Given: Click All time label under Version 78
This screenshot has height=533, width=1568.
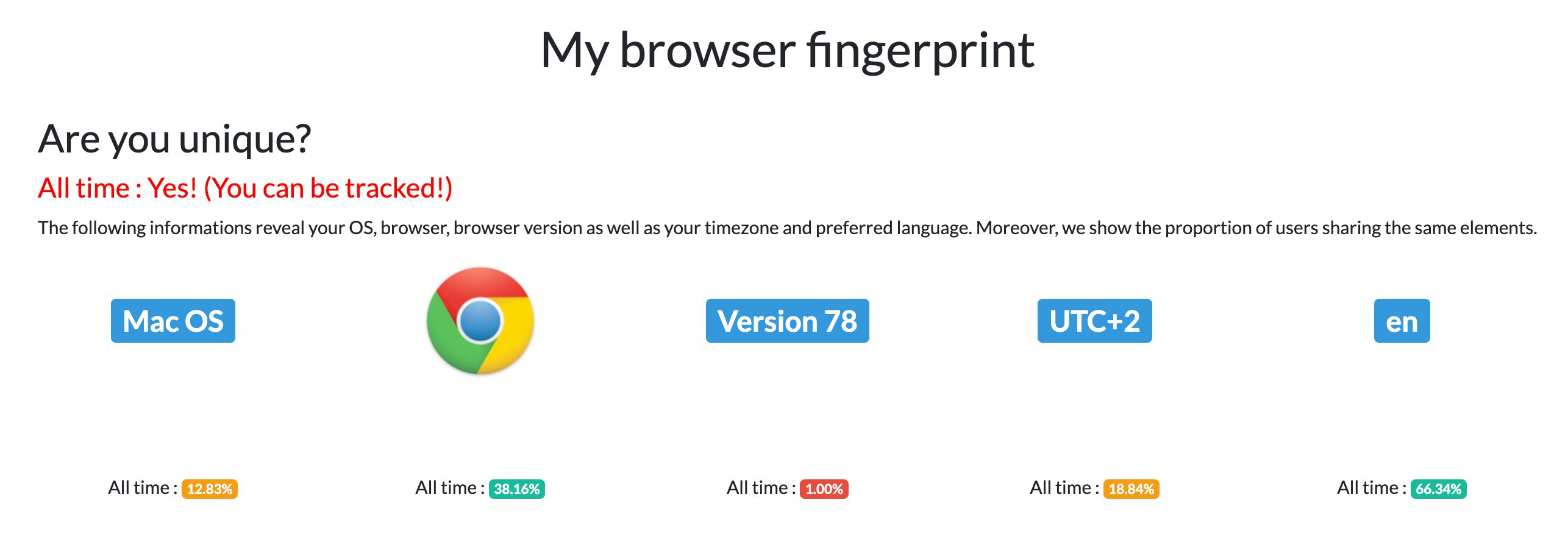Looking at the screenshot, I should [761, 488].
